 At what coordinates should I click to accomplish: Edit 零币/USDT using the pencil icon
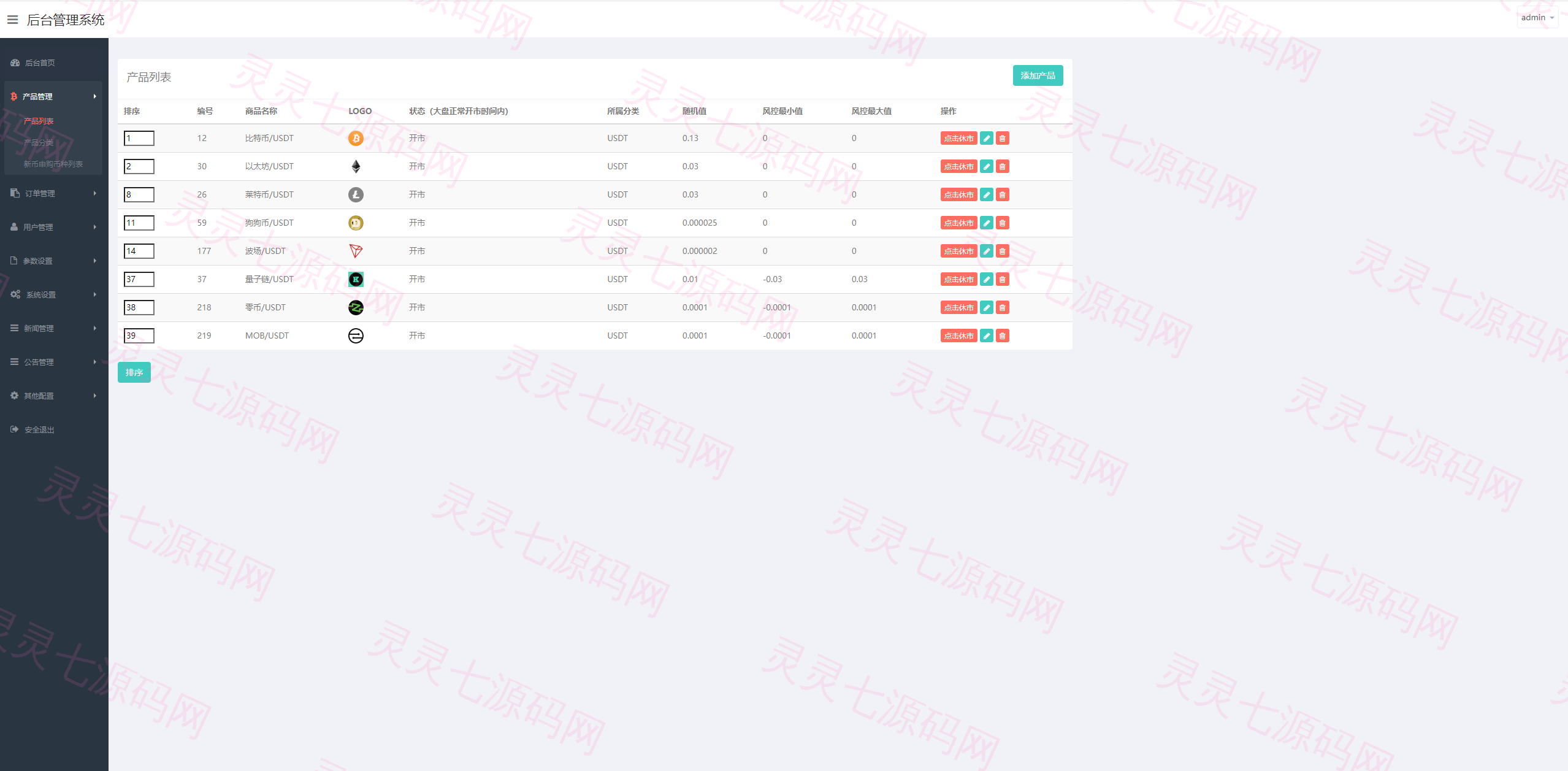point(986,307)
